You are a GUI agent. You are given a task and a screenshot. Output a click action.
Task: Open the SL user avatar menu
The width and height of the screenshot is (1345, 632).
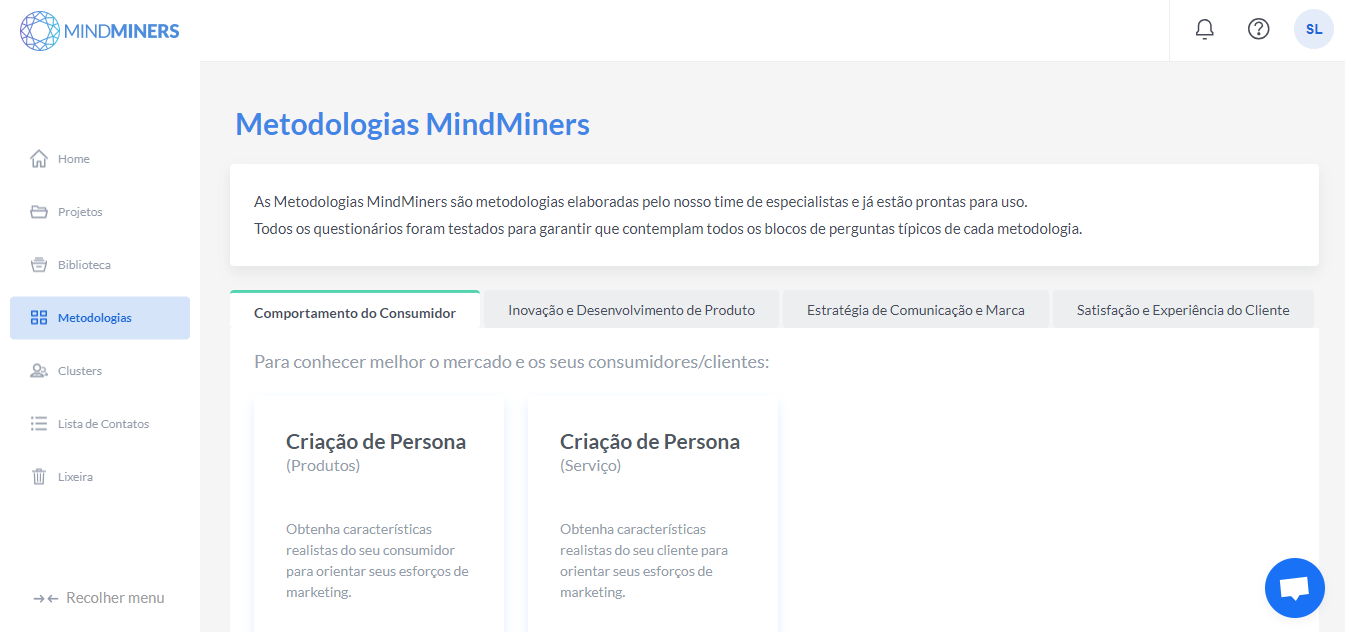[1314, 29]
